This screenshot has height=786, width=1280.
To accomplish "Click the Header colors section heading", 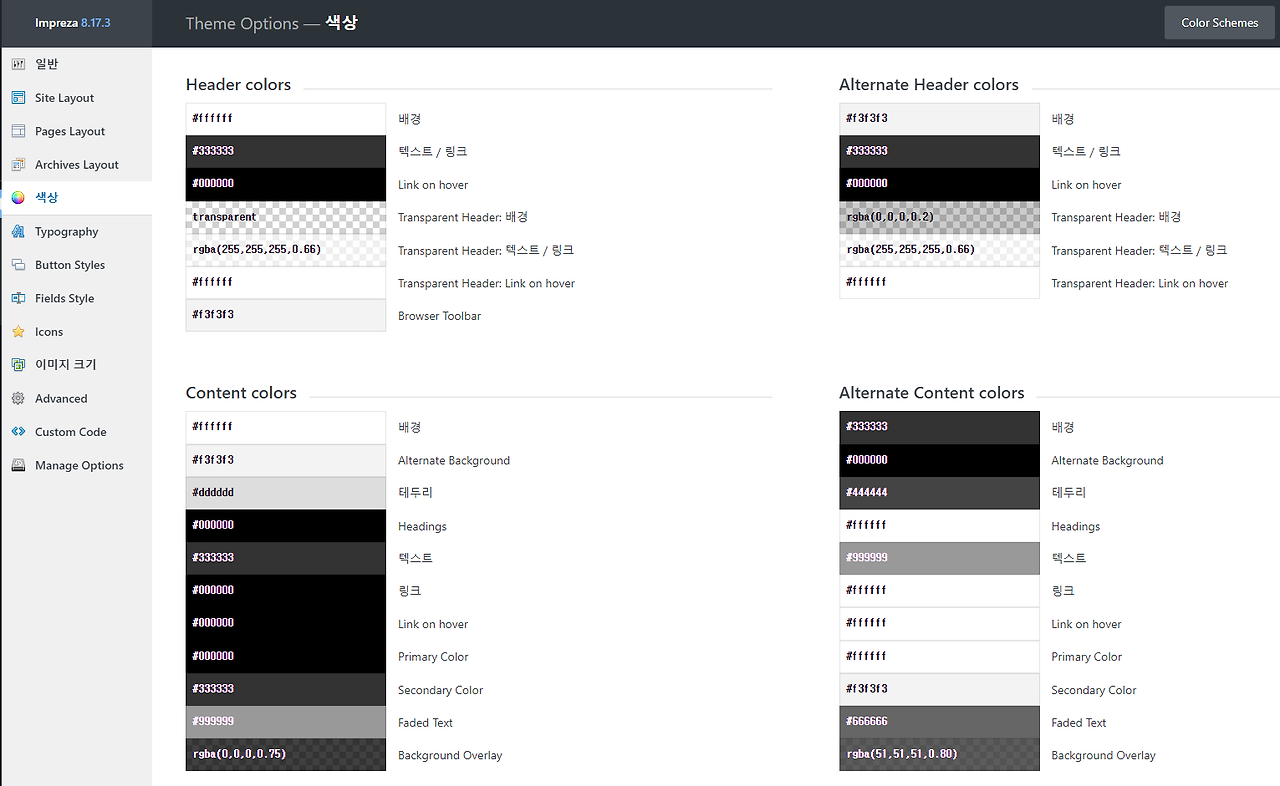I will (x=238, y=85).
